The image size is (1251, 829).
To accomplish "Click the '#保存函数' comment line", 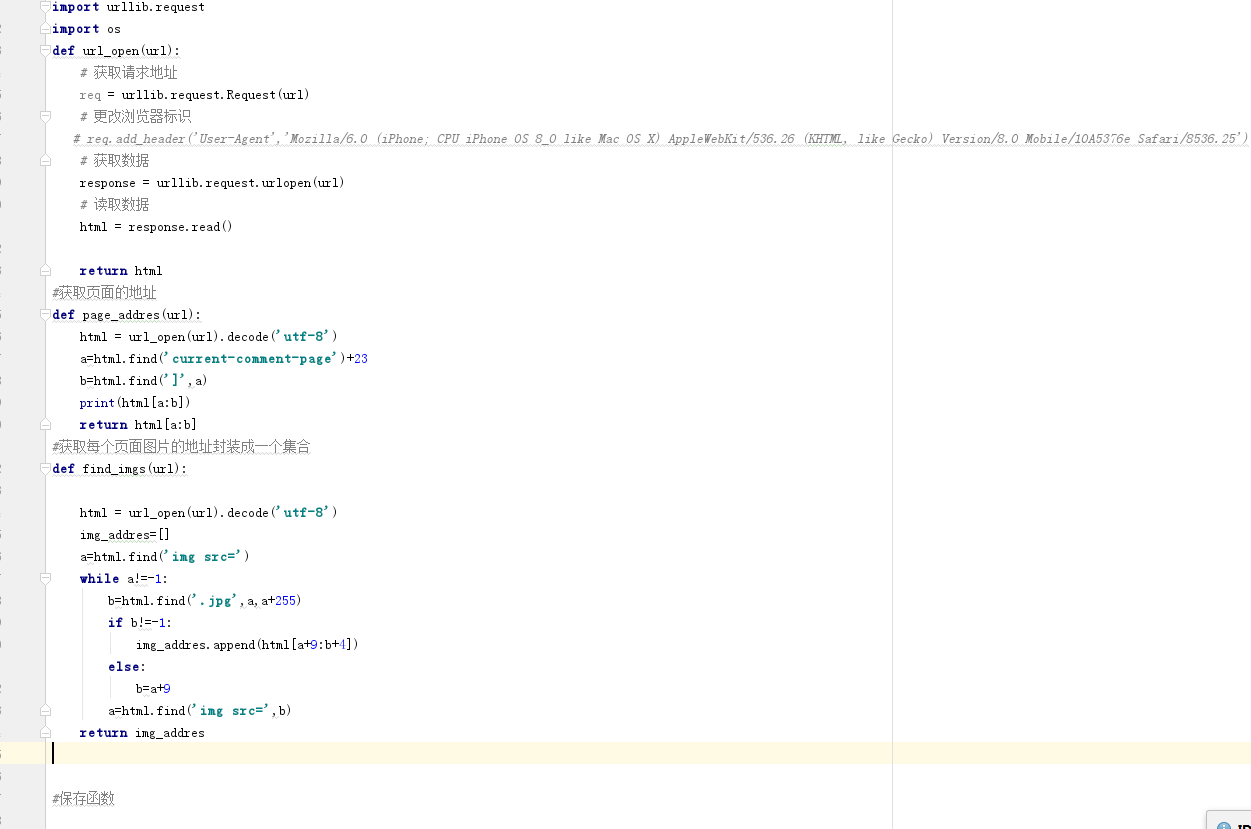I will 84,799.
